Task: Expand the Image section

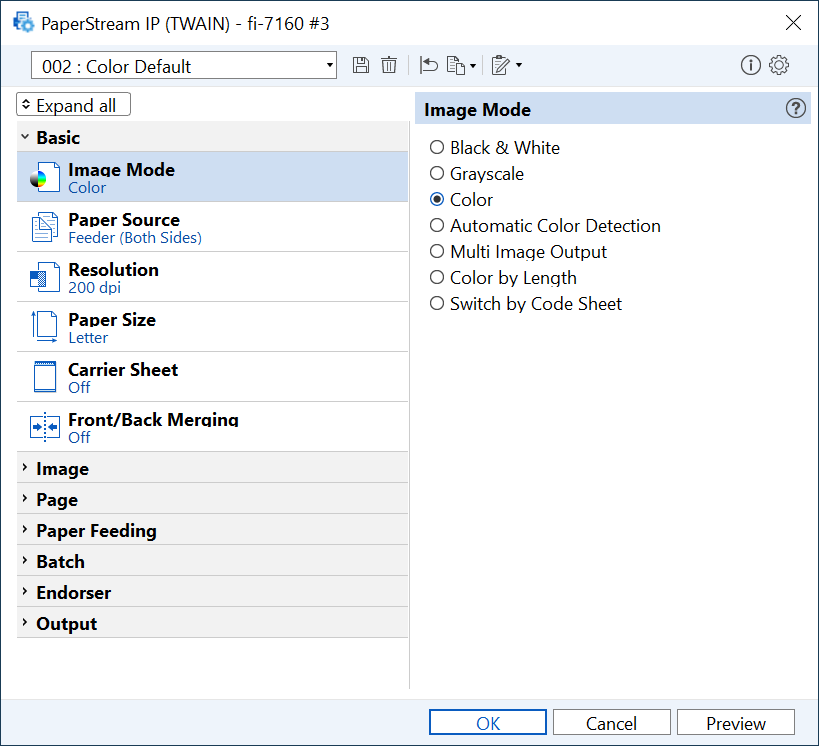Action: point(212,468)
